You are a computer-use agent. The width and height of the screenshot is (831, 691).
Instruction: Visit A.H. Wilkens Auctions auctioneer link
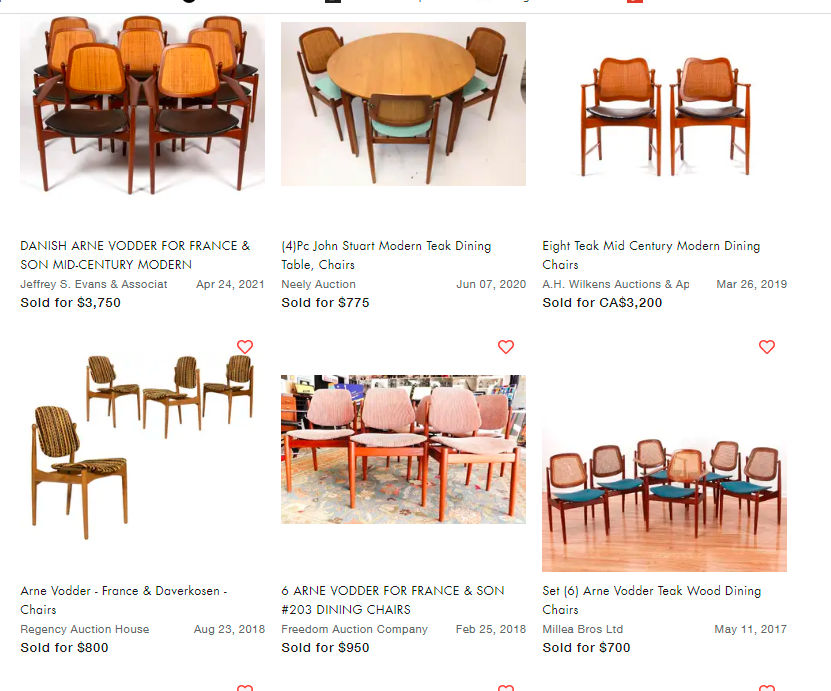616,284
